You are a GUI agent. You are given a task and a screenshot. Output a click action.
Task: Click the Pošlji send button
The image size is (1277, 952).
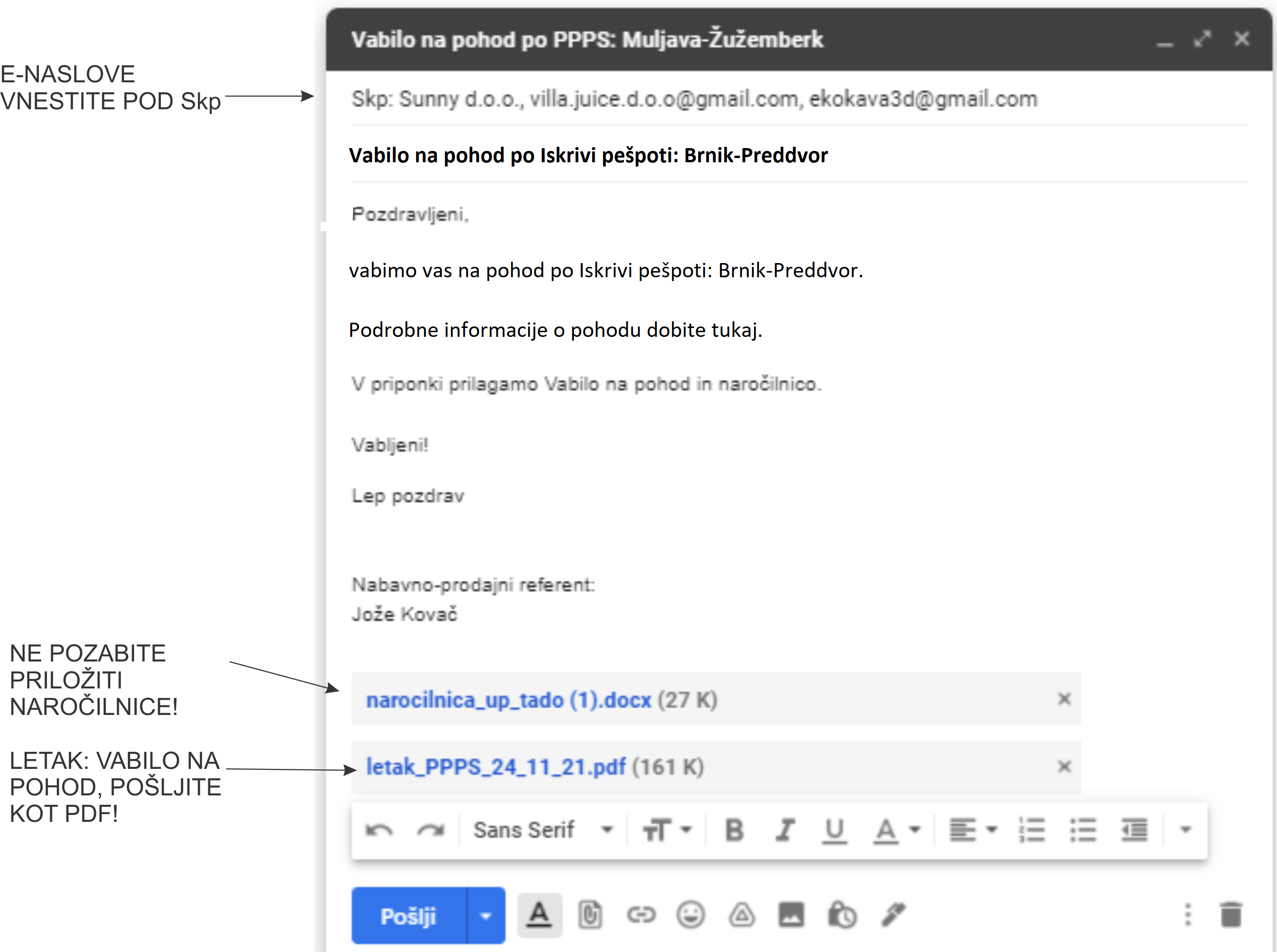tap(408, 916)
